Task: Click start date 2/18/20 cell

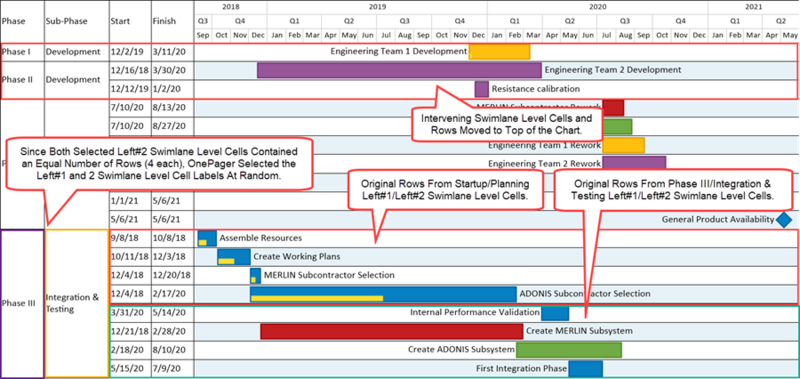Action: 130,349
